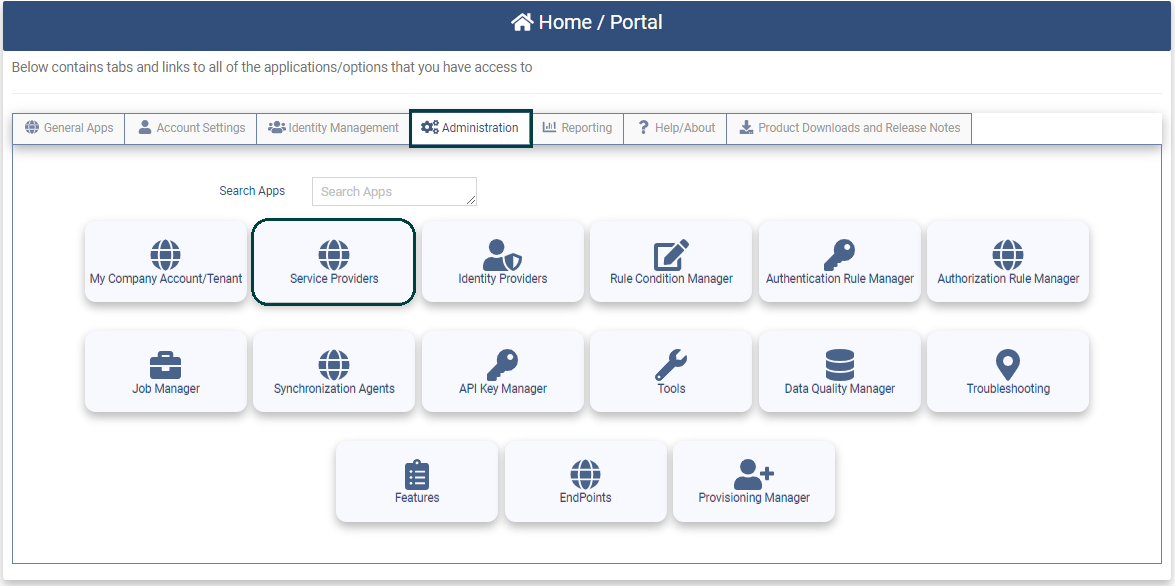Open the Provisioning Manager
Image resolution: width=1175 pixels, height=586 pixels.
click(754, 481)
